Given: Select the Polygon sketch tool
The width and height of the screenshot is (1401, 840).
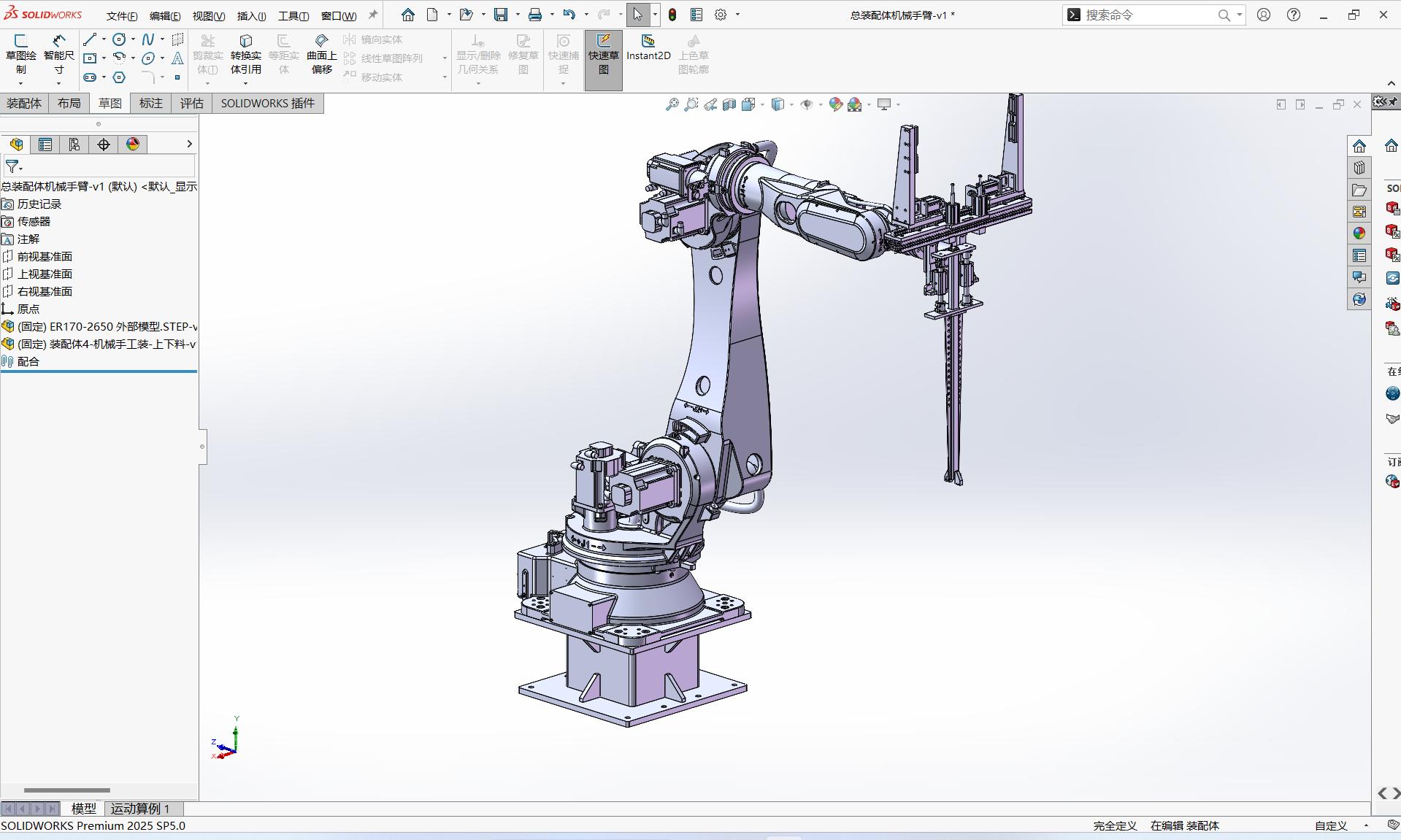Looking at the screenshot, I should pyautogui.click(x=120, y=77).
